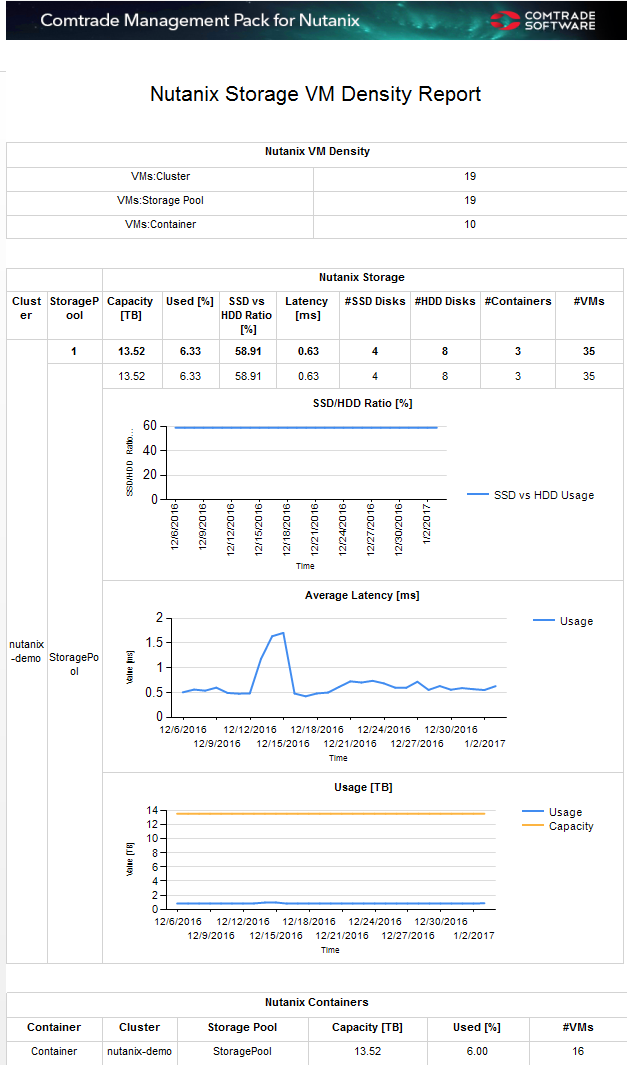Click the SSD/HDD Ratio [%] chart title
This screenshot has height=1065, width=627.
(363, 403)
